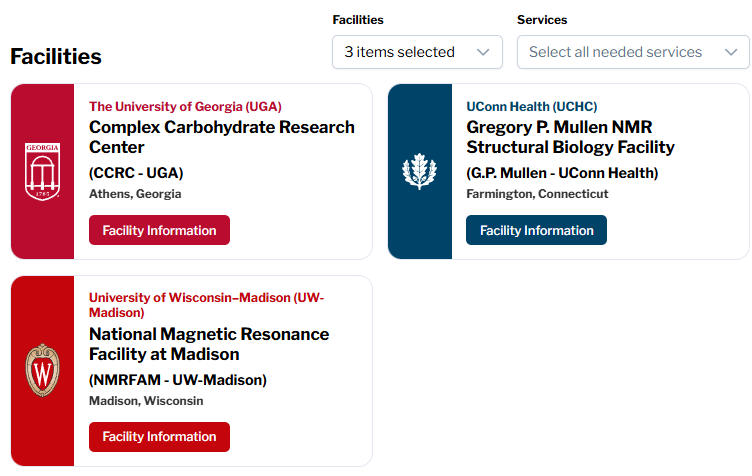Open Facility Information for NMRFAM
The width and height of the screenshot is (752, 476).
[159, 436]
